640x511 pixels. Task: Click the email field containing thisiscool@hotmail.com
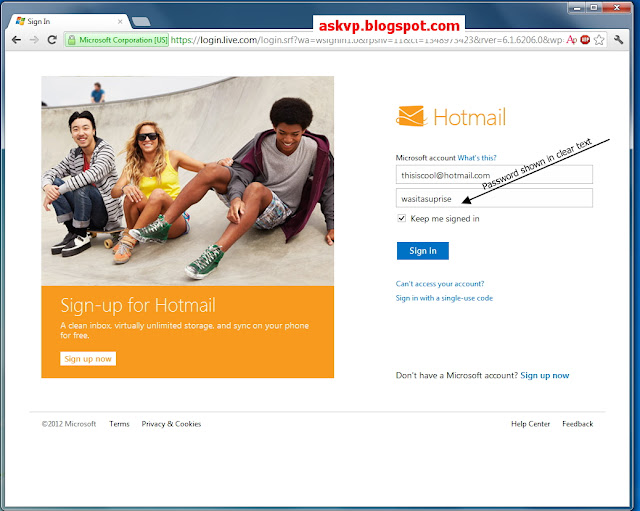(x=494, y=175)
